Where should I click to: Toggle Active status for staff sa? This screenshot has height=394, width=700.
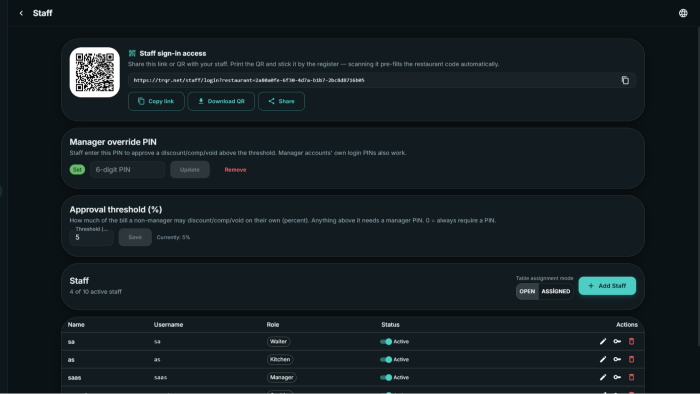(x=386, y=341)
